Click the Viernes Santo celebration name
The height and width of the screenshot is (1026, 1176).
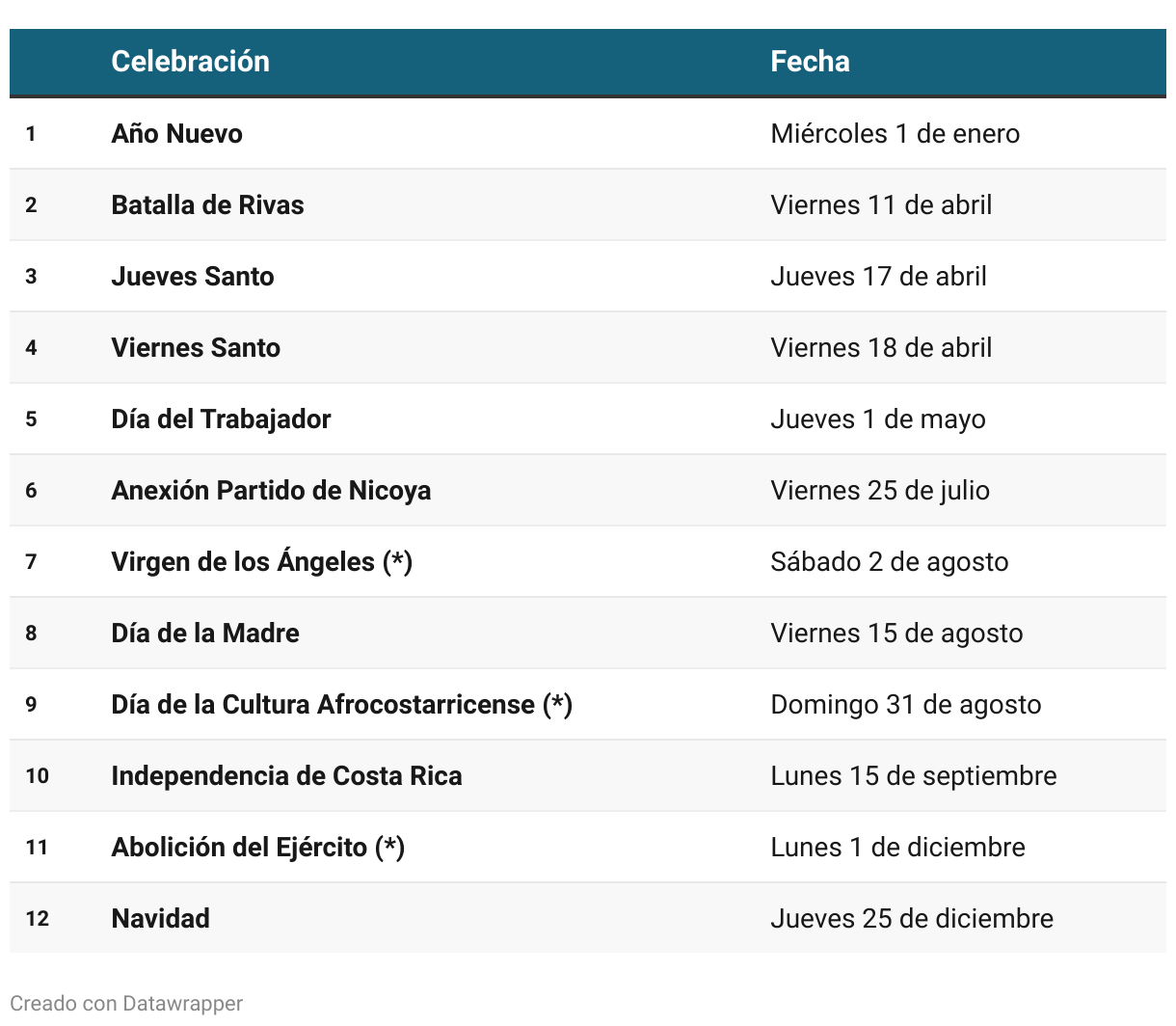196,348
